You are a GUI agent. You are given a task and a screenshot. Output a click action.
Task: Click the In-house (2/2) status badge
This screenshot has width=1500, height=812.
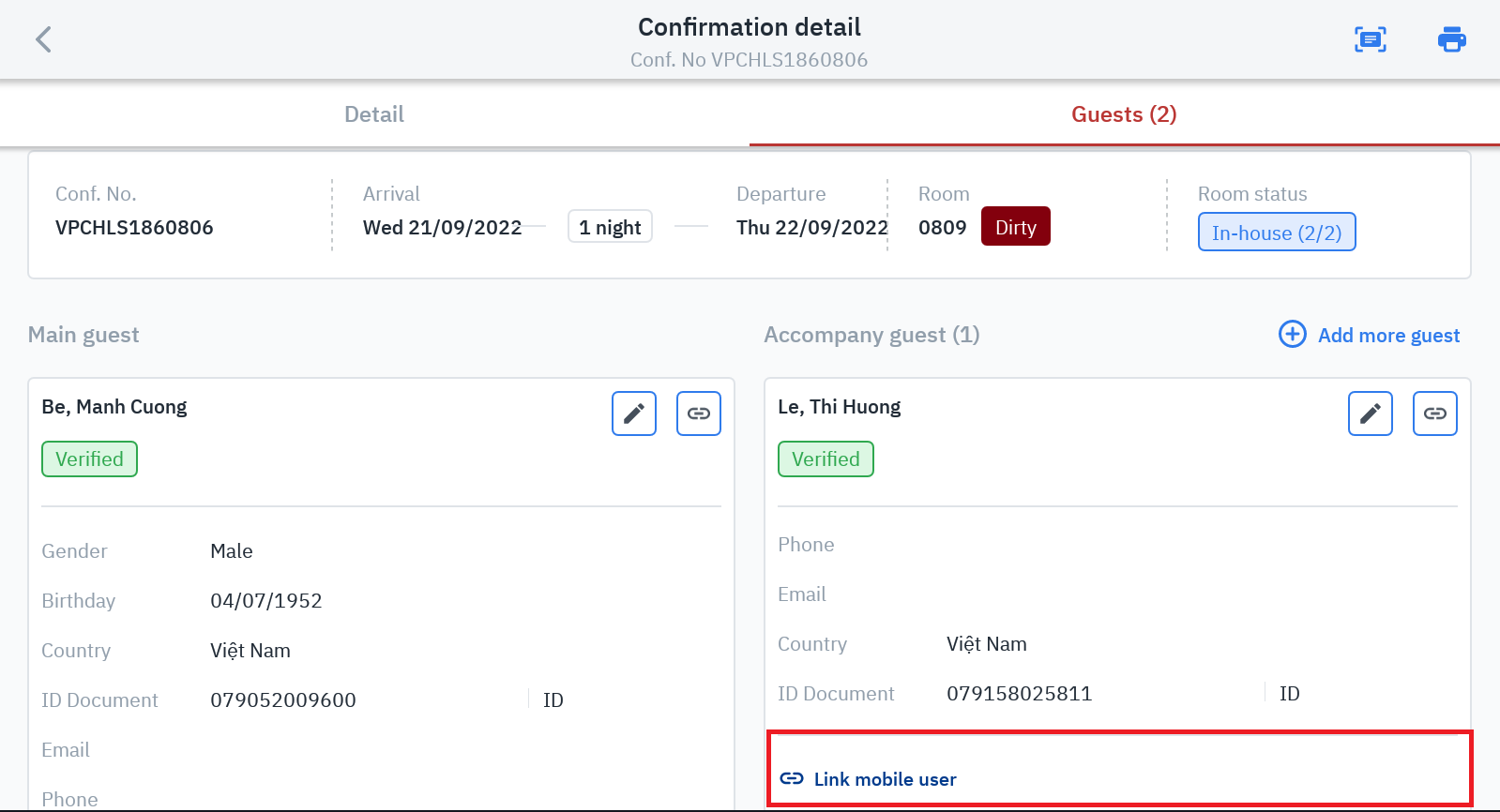pos(1276,233)
